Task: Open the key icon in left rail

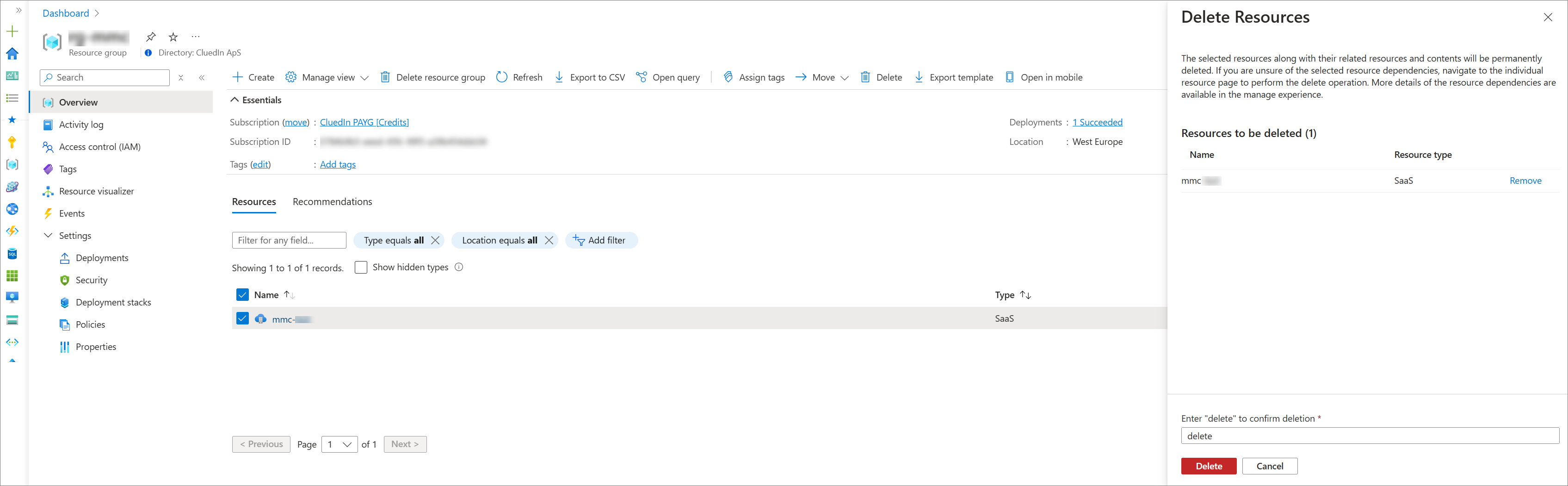Action: point(12,143)
